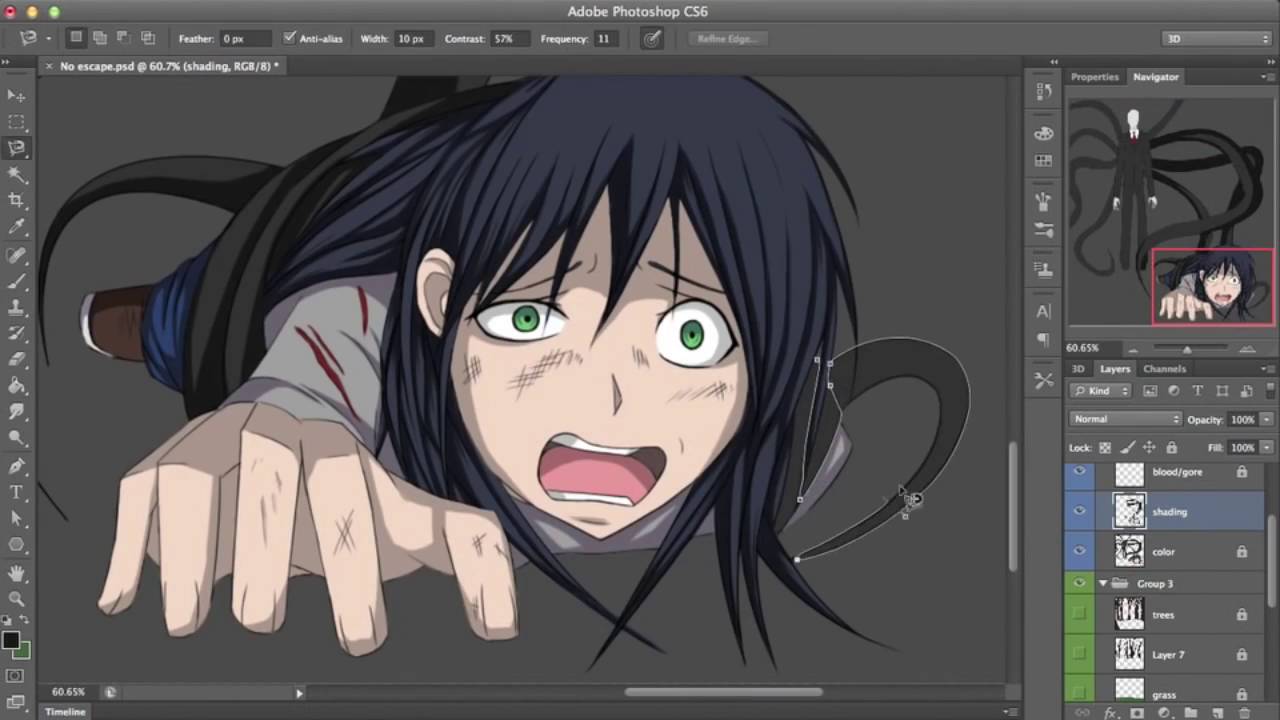1280x720 pixels.
Task: Open the blend mode Normal dropdown
Action: tap(1126, 419)
